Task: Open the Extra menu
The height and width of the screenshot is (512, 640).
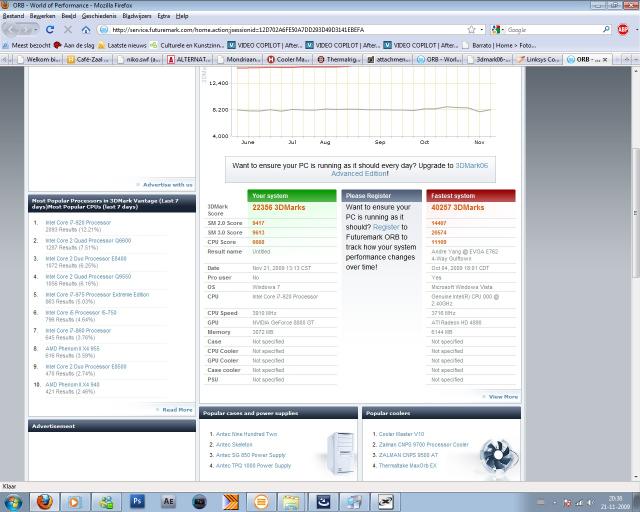Action: point(164,16)
